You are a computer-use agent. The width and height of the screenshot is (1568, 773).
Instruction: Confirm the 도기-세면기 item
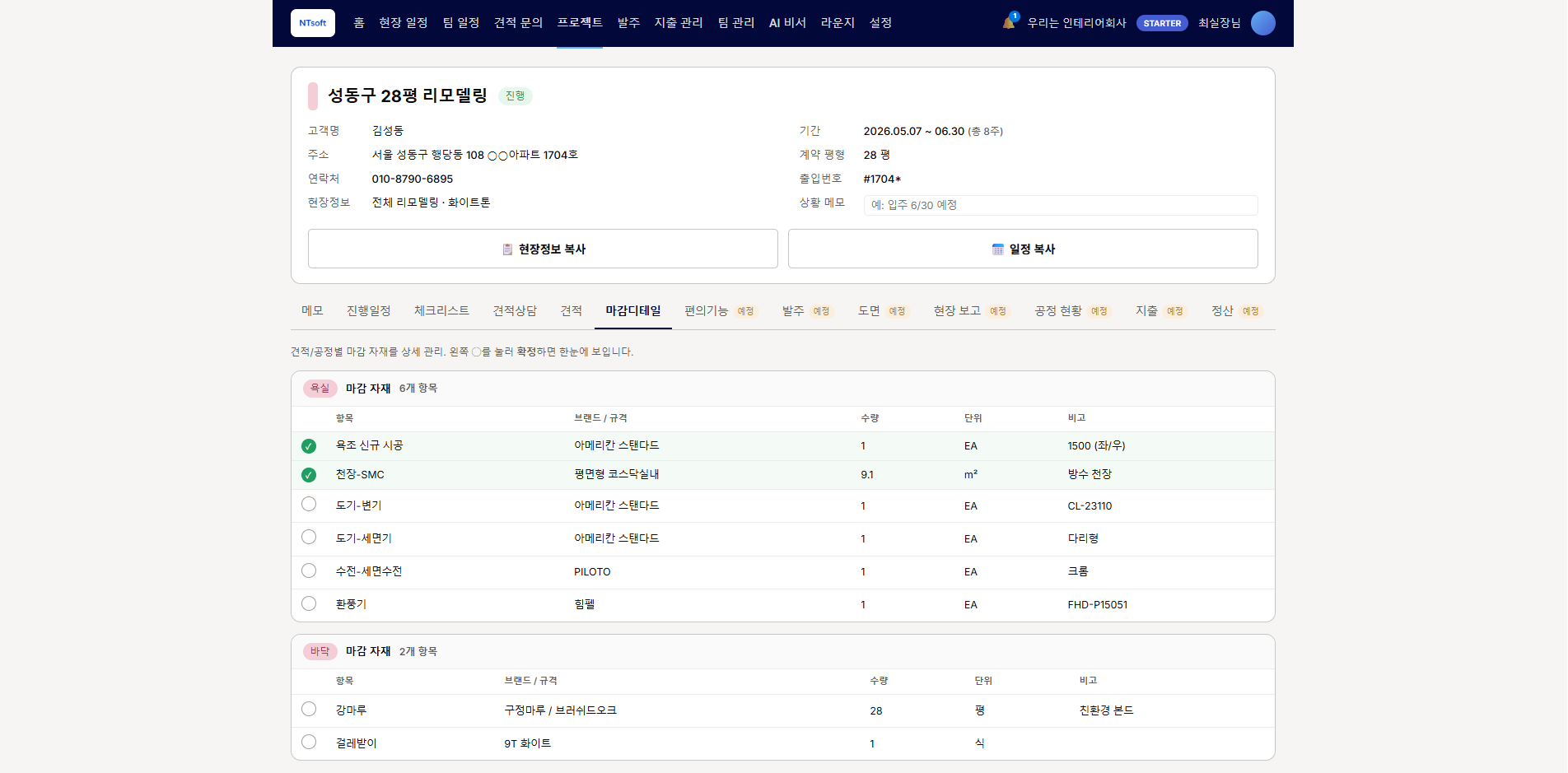[309, 537]
